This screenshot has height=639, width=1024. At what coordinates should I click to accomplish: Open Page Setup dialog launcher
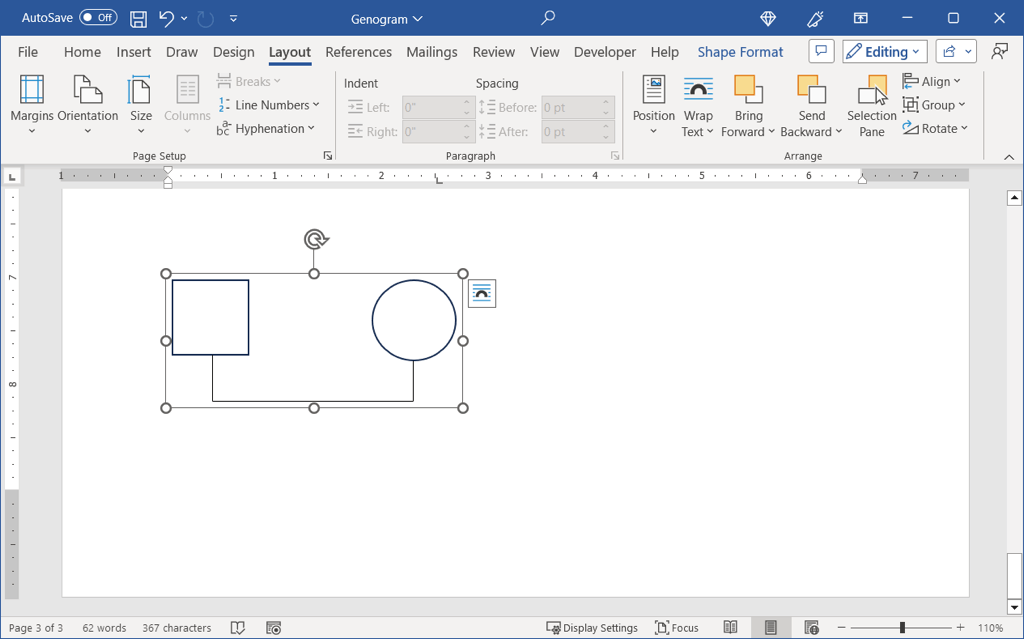click(x=327, y=156)
